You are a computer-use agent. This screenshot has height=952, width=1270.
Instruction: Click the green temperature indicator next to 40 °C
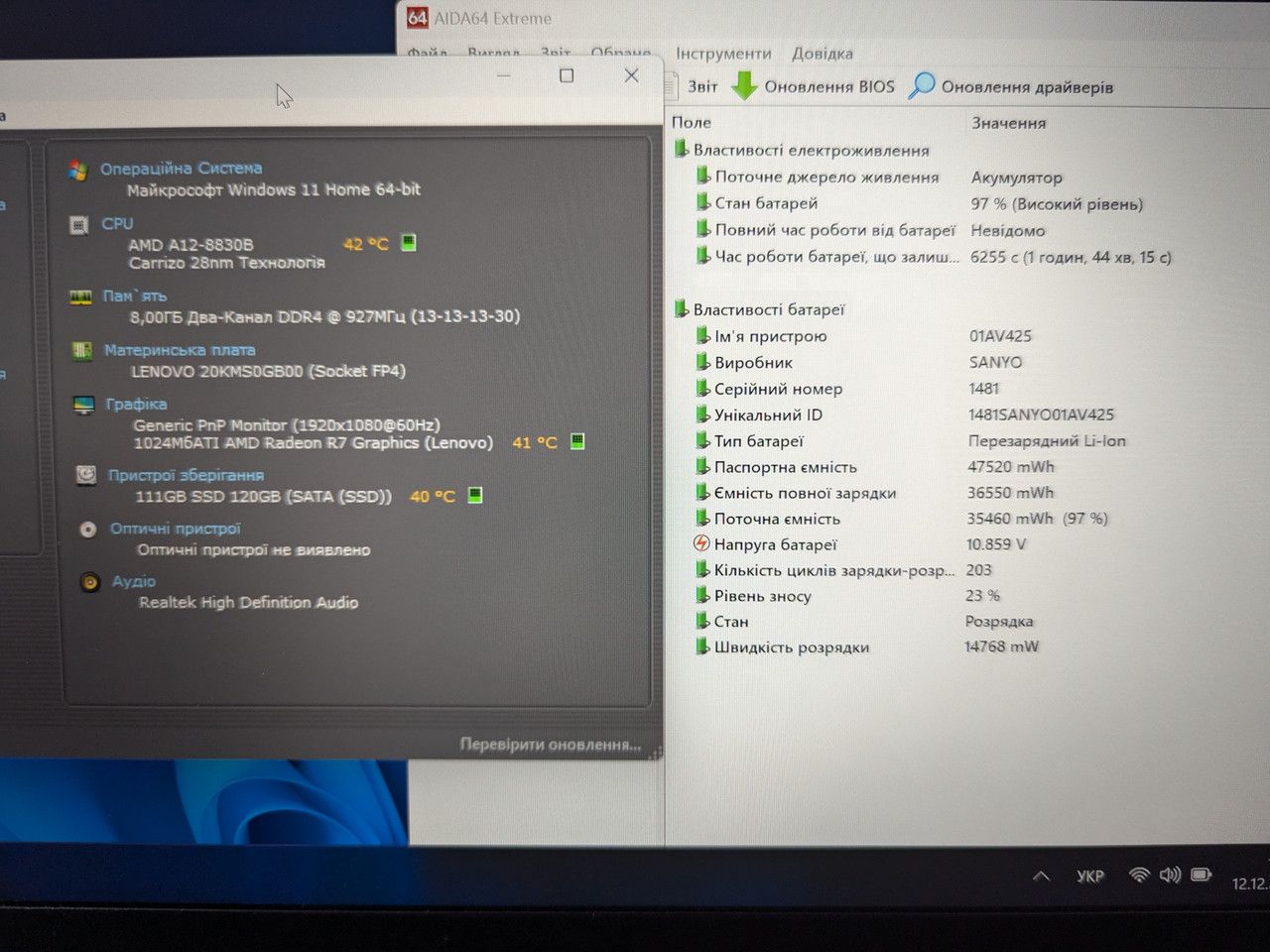[x=475, y=495]
